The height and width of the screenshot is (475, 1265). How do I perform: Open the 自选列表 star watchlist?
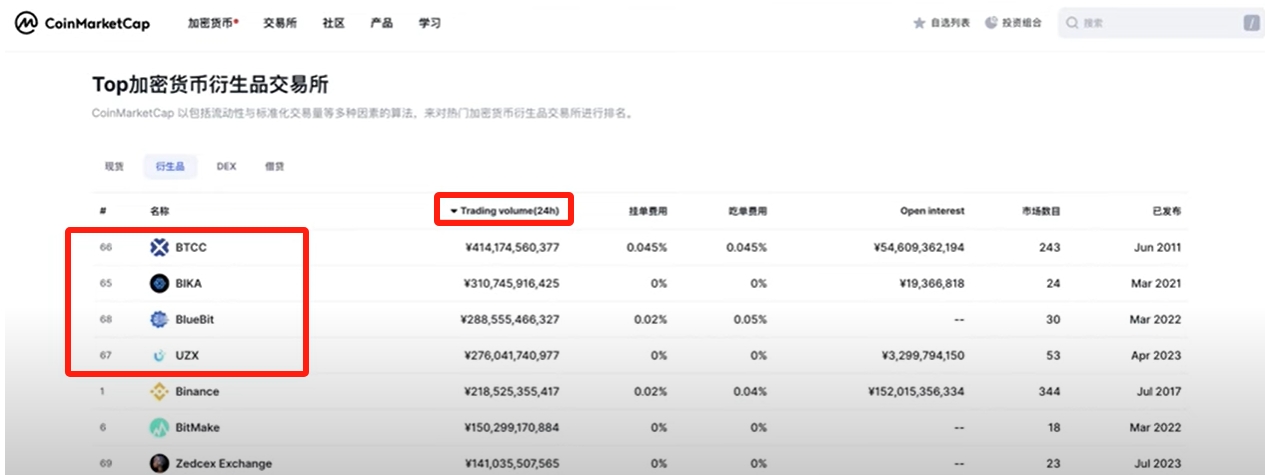(x=941, y=23)
